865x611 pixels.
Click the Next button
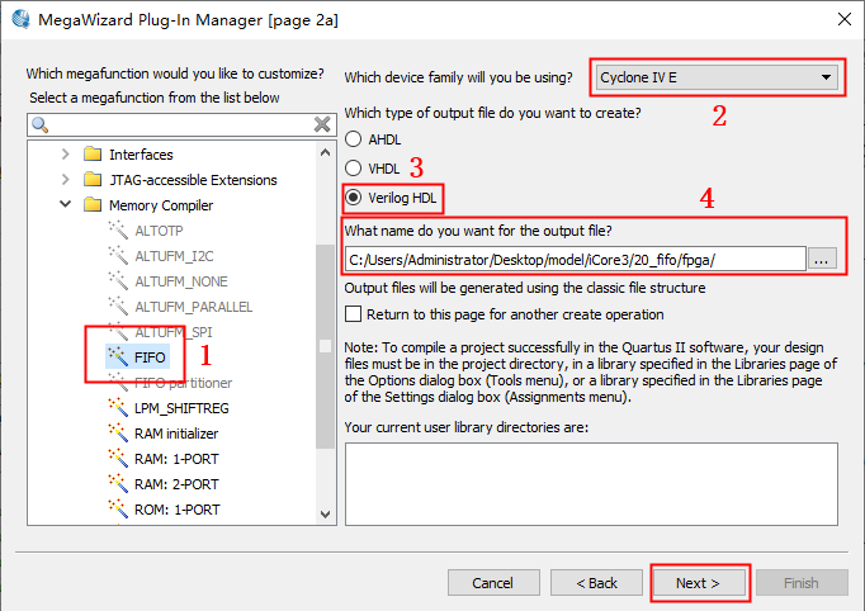click(x=698, y=583)
